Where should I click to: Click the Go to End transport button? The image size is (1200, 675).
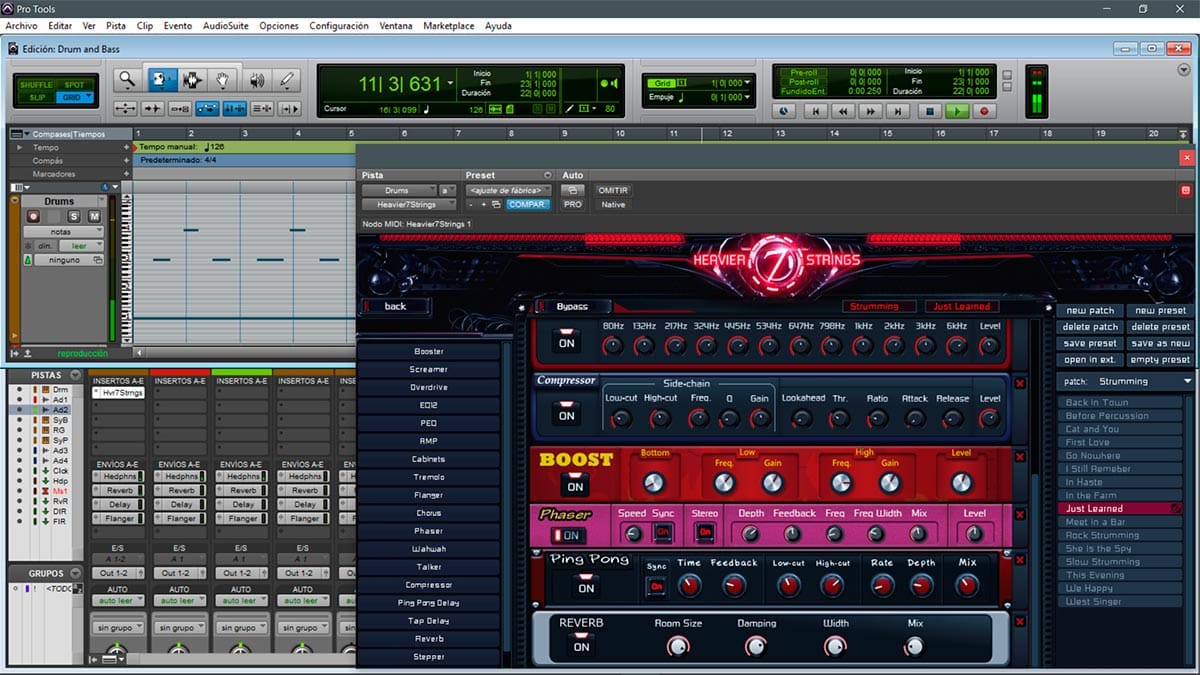[x=899, y=112]
